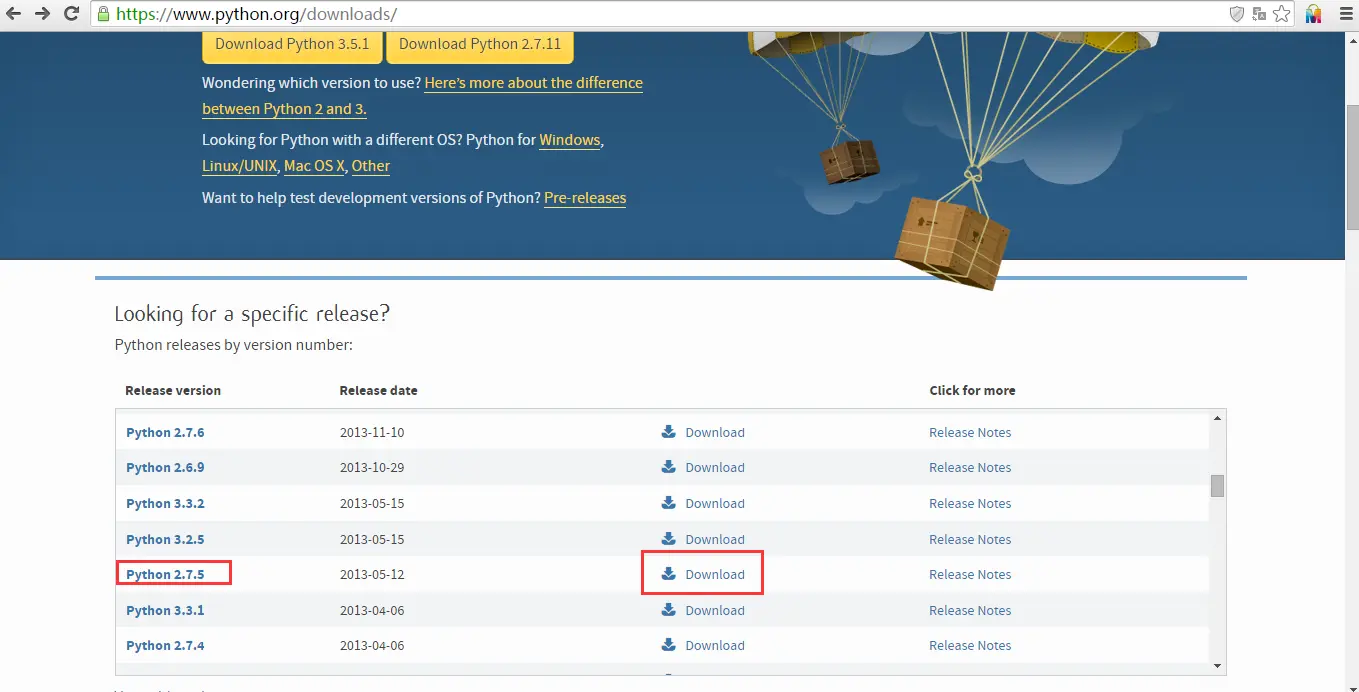Click the shield icon in the address bar
This screenshot has width=1359, height=692.
[1237, 14]
